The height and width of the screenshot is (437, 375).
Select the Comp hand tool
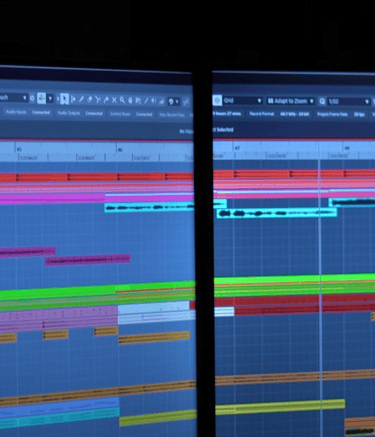point(130,100)
